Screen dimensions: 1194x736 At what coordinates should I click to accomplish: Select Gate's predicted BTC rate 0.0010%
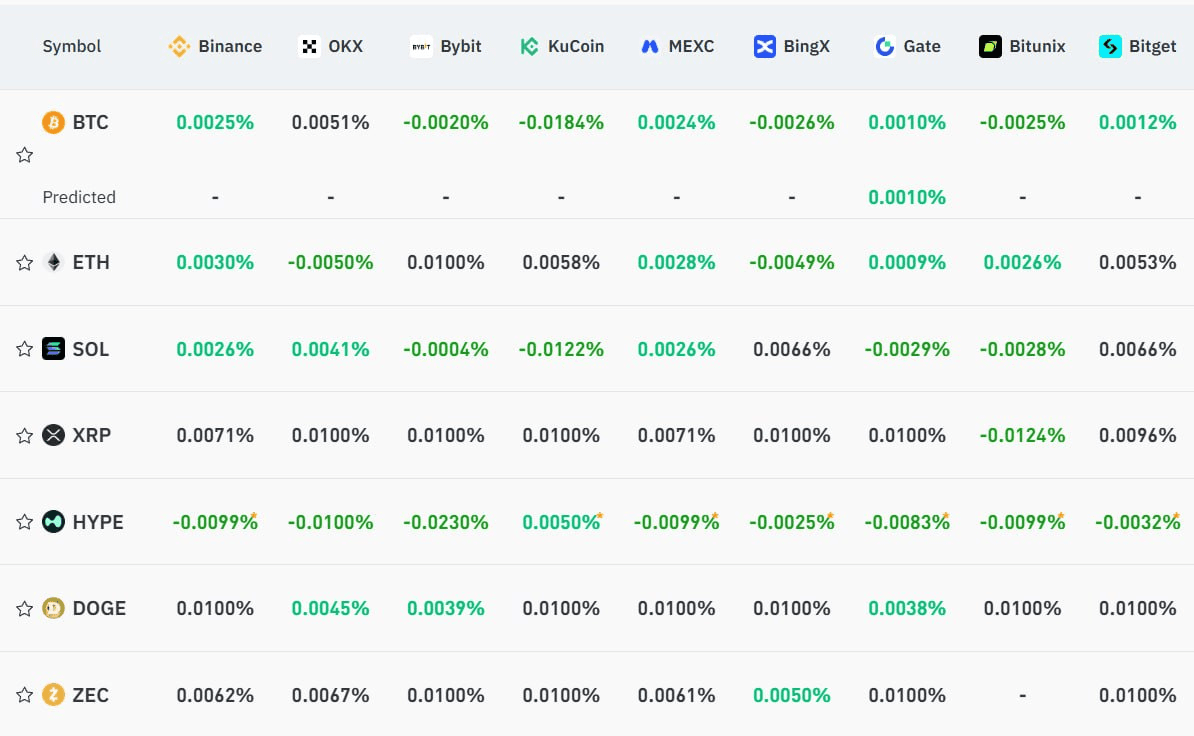click(907, 197)
